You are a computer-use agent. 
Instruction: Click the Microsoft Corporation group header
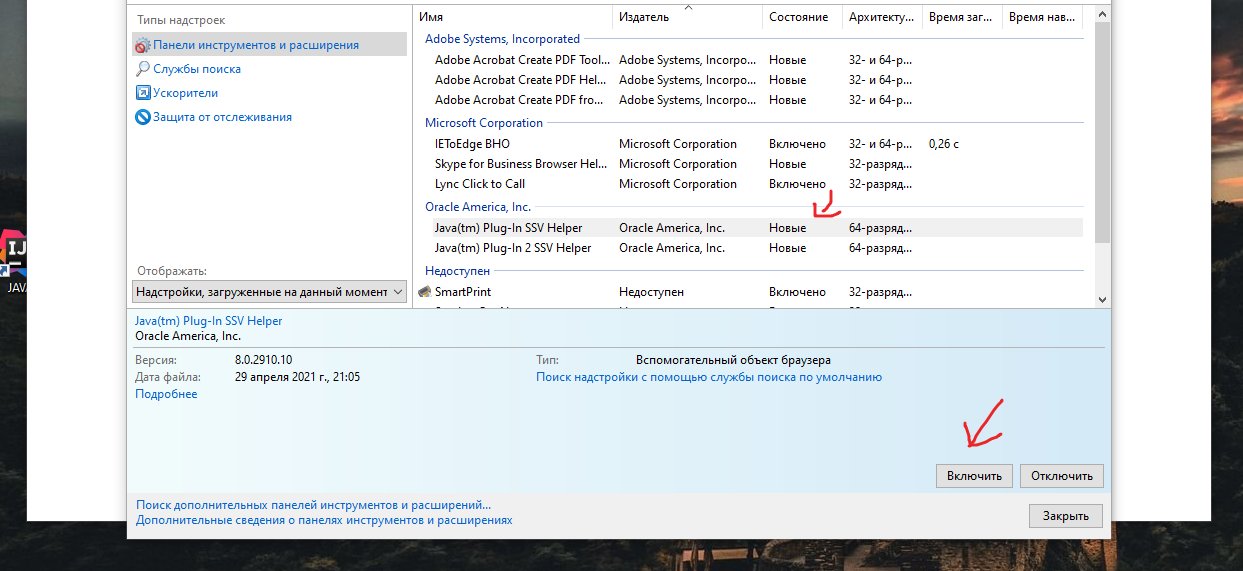(x=484, y=123)
